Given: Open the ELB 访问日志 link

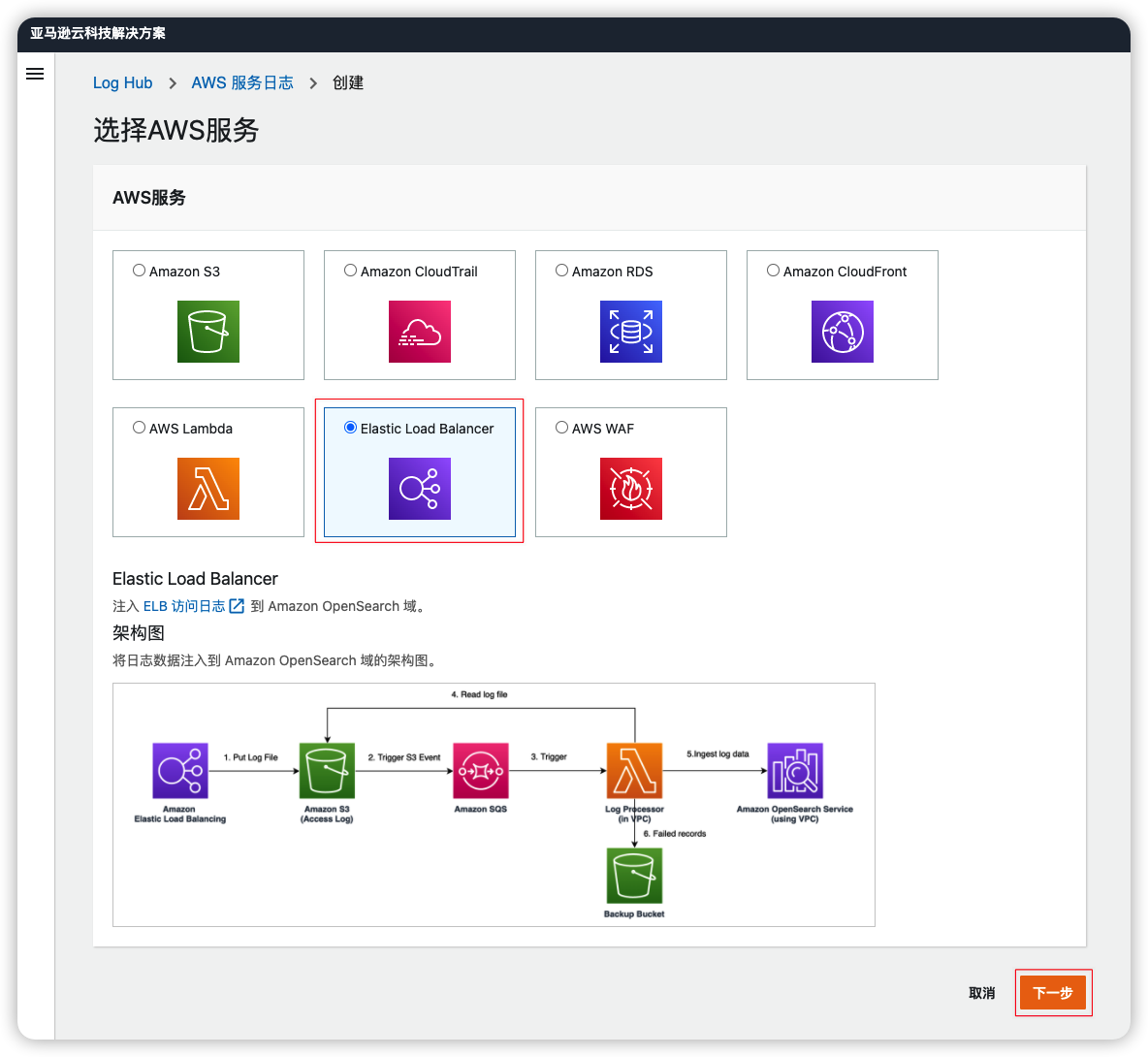Looking at the screenshot, I should click(184, 606).
